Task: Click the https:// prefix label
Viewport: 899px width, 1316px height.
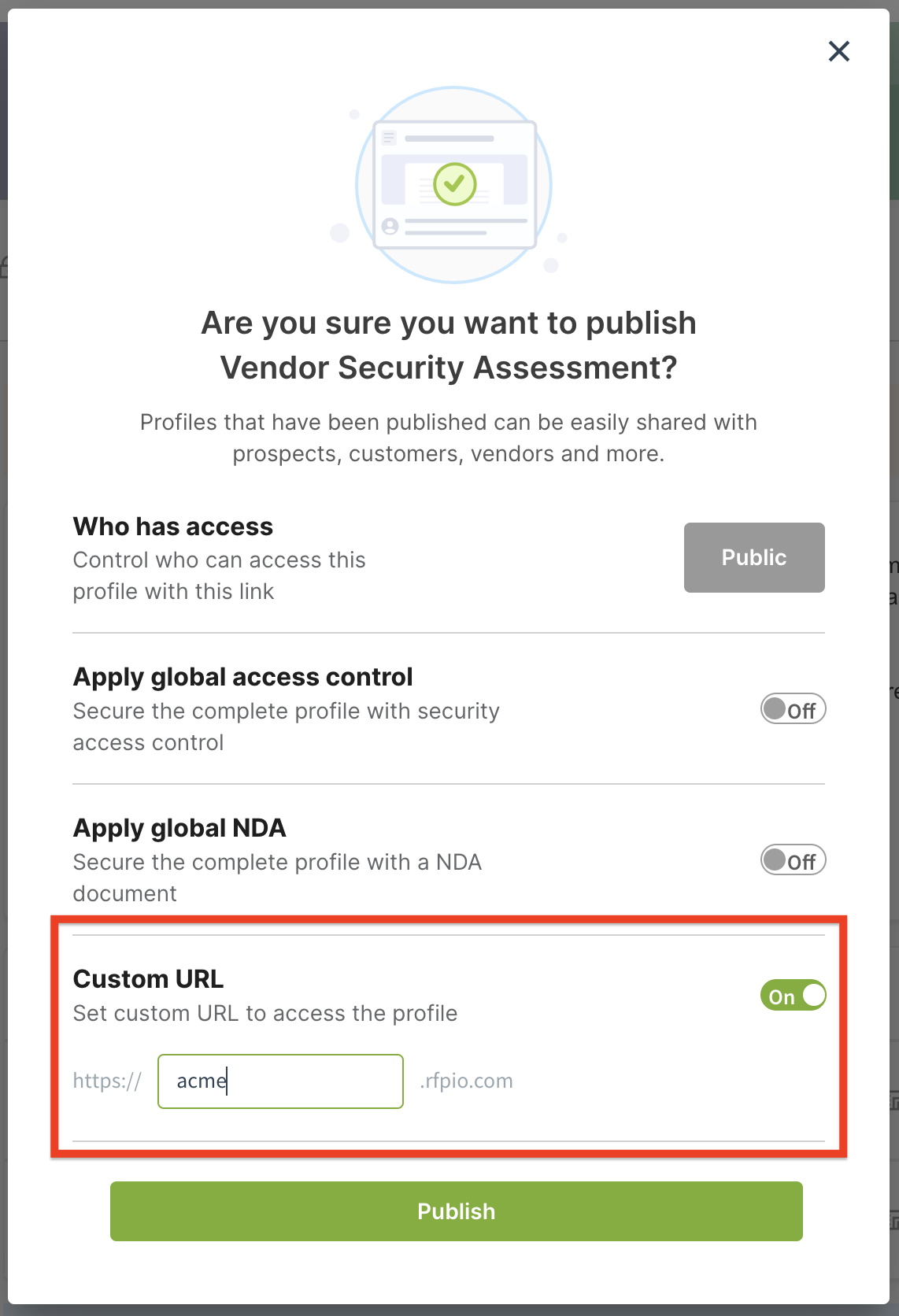Action: pyautogui.click(x=107, y=1081)
